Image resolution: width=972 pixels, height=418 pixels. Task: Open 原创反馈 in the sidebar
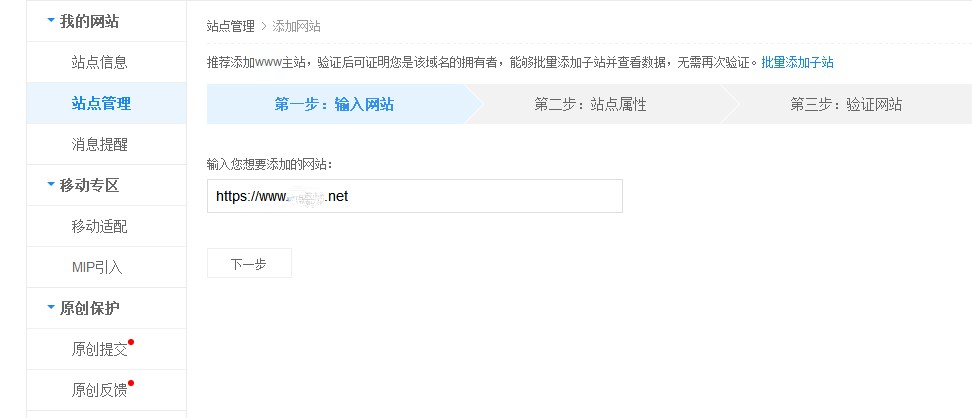tap(100, 390)
